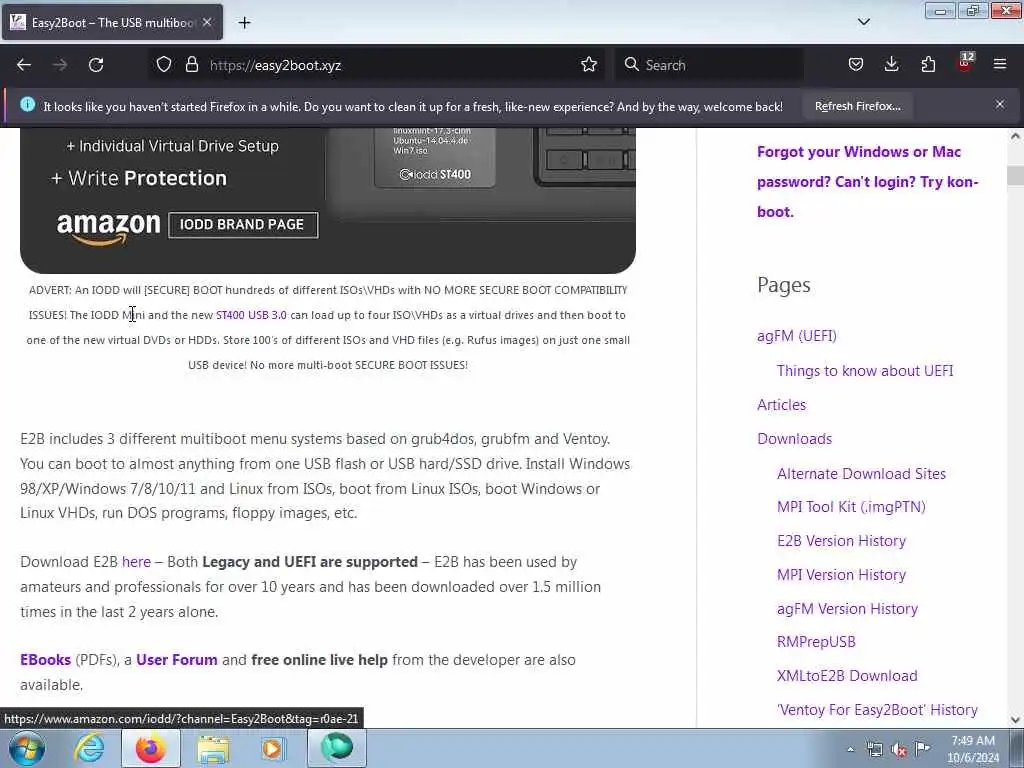Open the Windows Start menu
This screenshot has width=1024, height=768.
(x=27, y=748)
